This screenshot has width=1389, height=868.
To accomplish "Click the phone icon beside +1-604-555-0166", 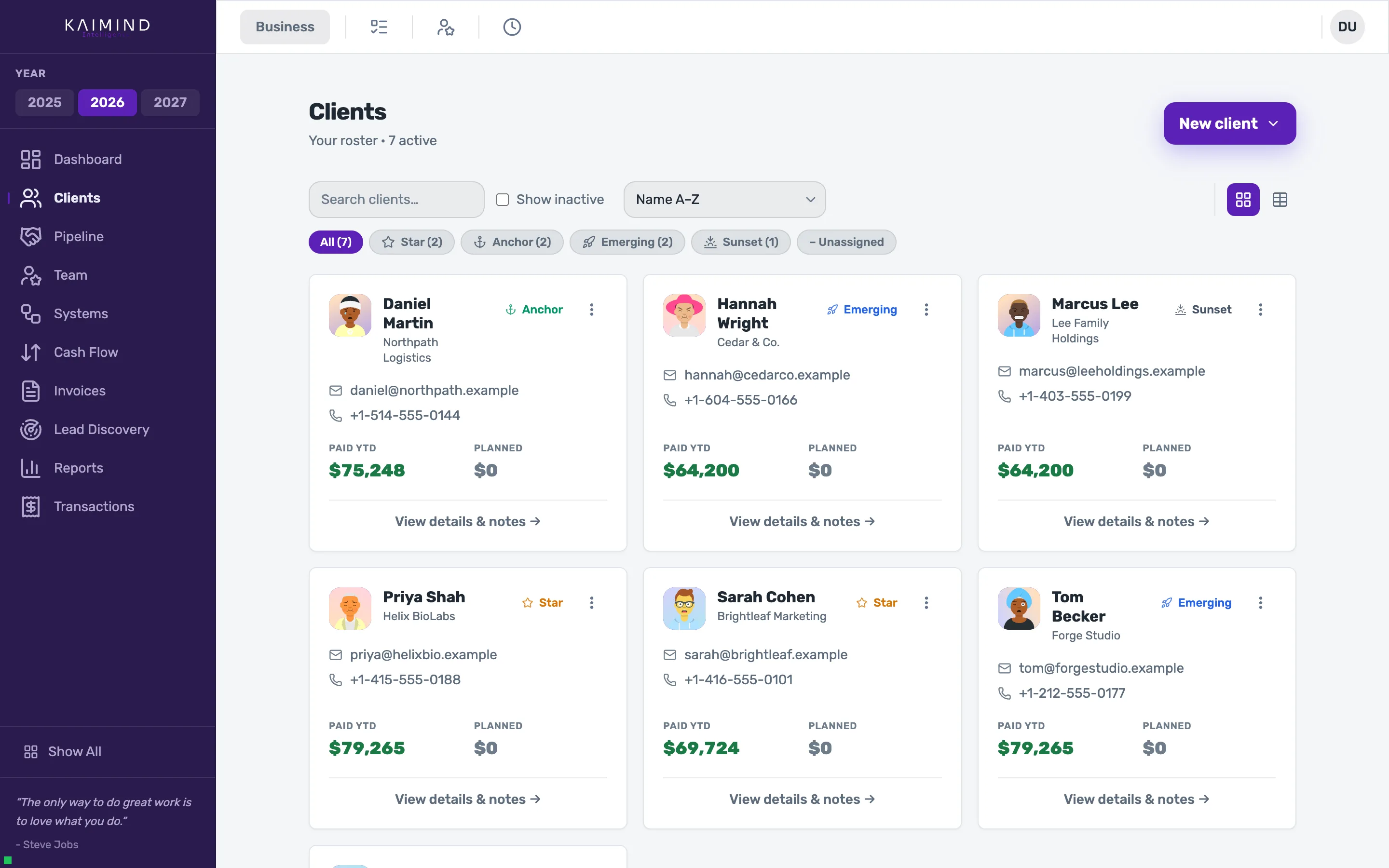I will (670, 400).
